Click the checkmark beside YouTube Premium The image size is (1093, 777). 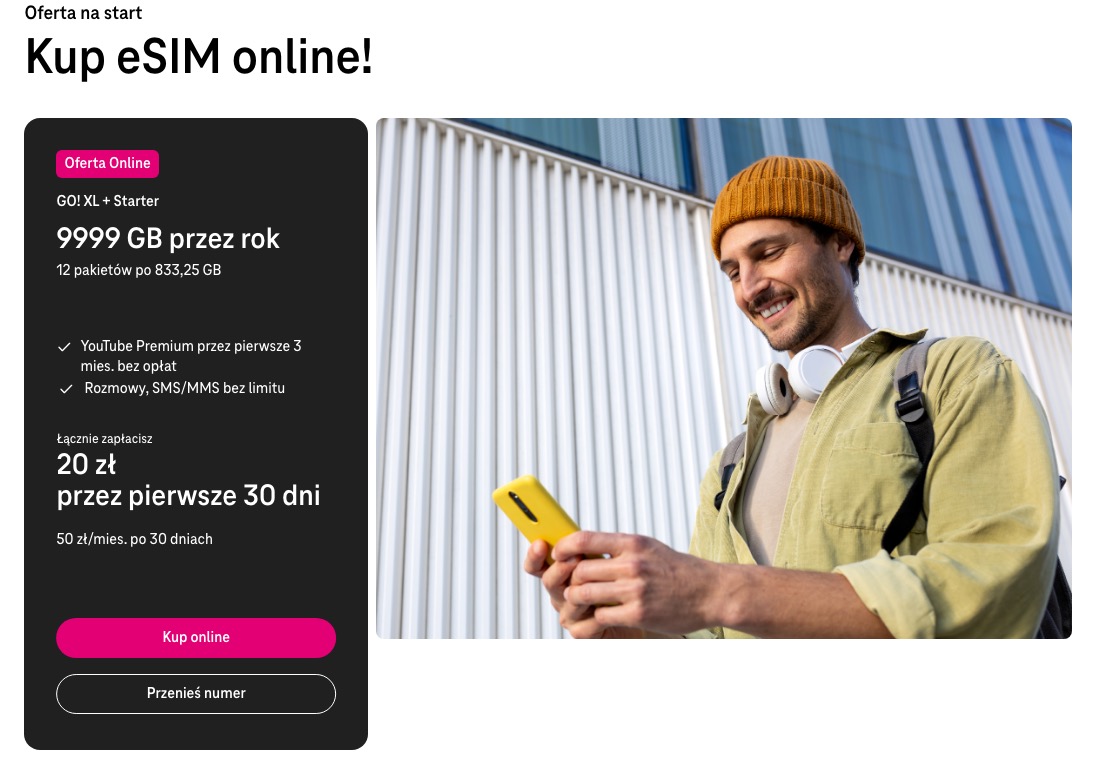pos(64,346)
